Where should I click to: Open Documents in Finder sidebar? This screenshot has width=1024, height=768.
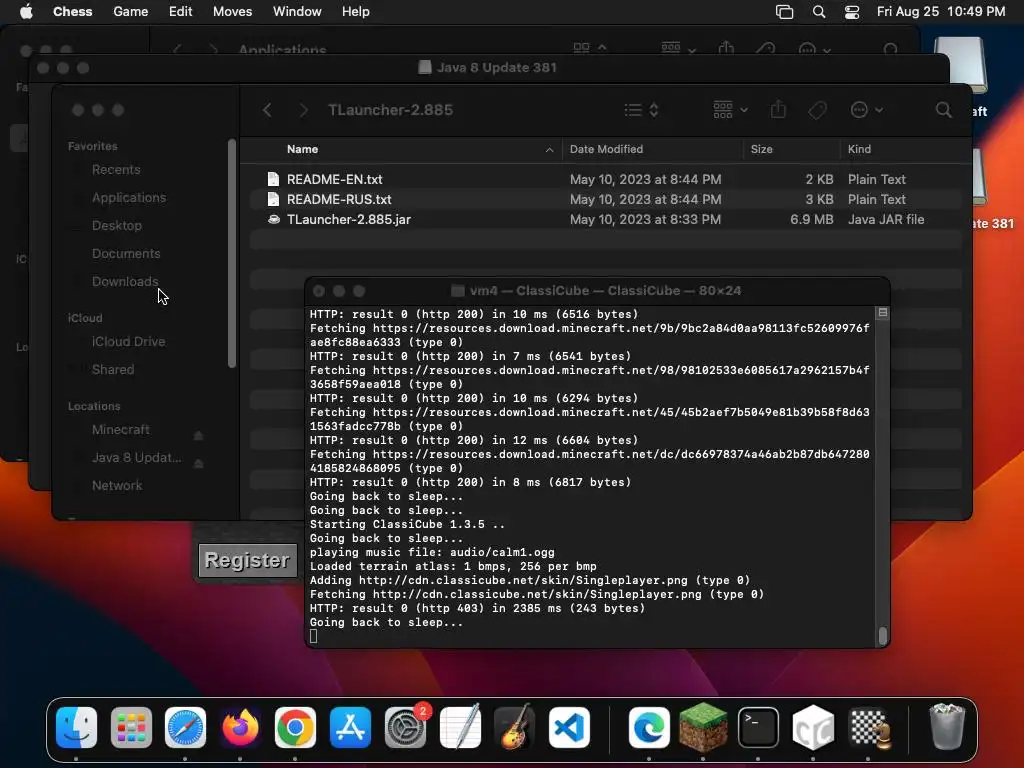[126, 253]
